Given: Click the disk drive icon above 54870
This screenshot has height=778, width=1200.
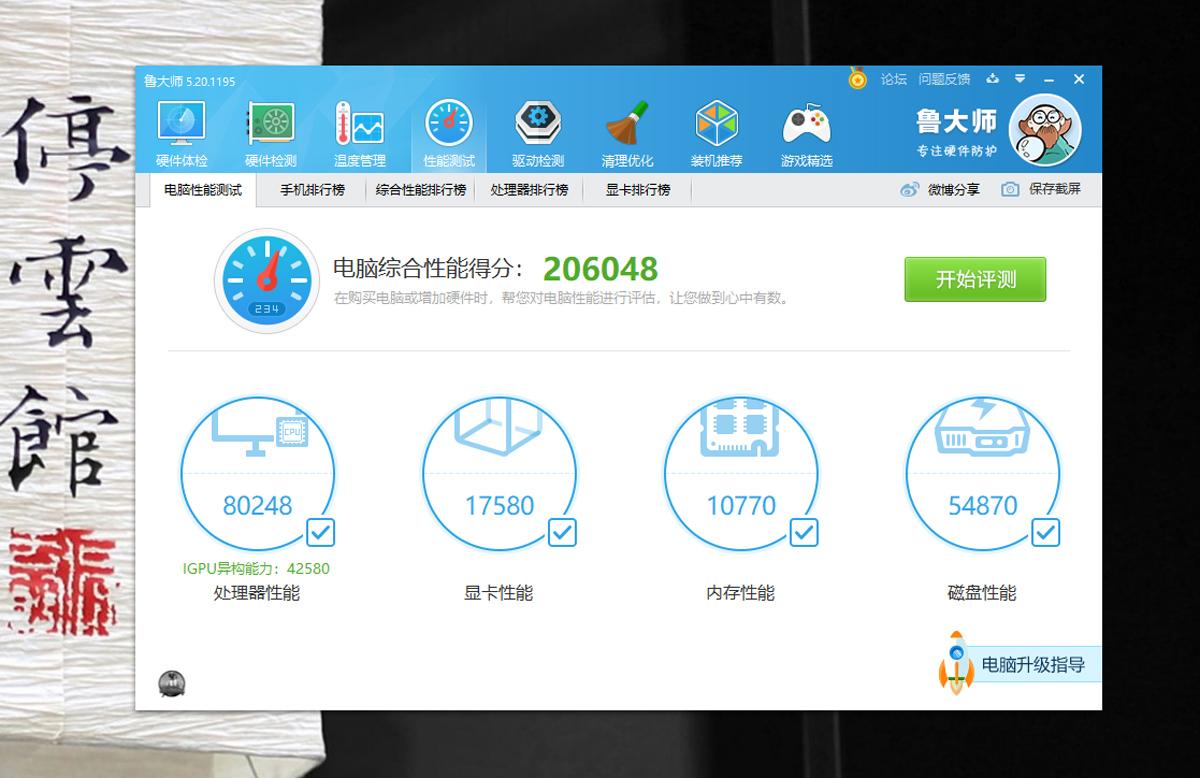Looking at the screenshot, I should click(x=983, y=426).
